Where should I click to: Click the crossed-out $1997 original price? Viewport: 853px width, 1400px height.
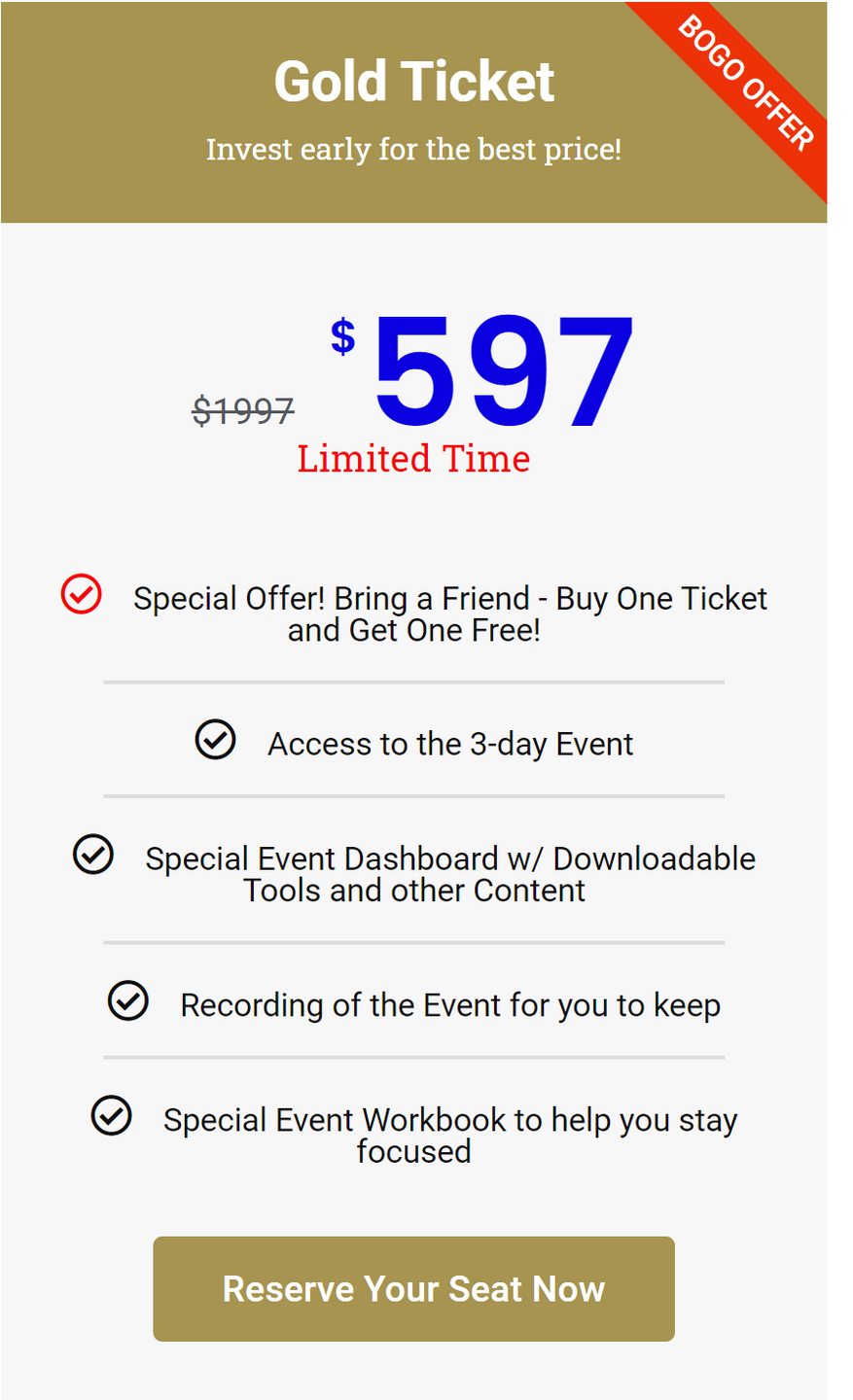tap(243, 411)
